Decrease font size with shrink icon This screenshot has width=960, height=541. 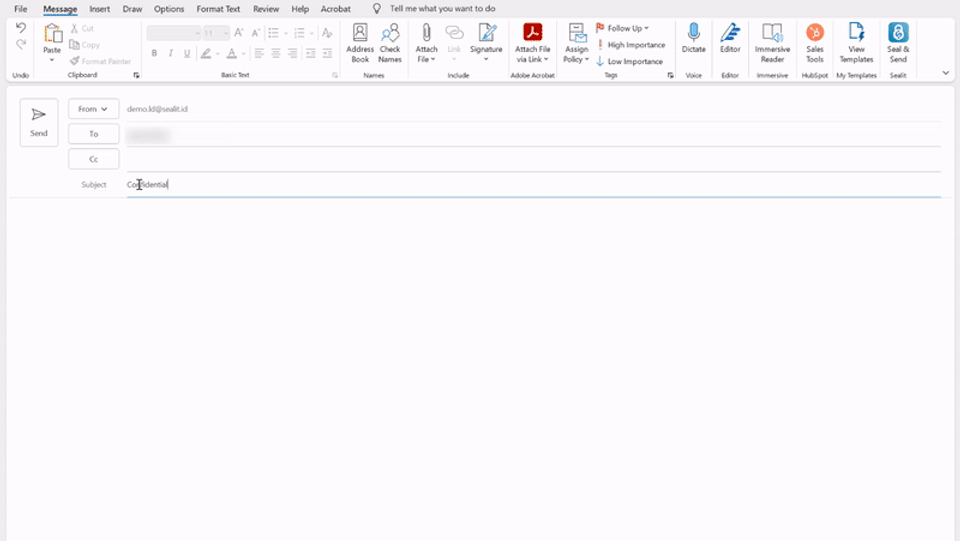pyautogui.click(x=256, y=32)
